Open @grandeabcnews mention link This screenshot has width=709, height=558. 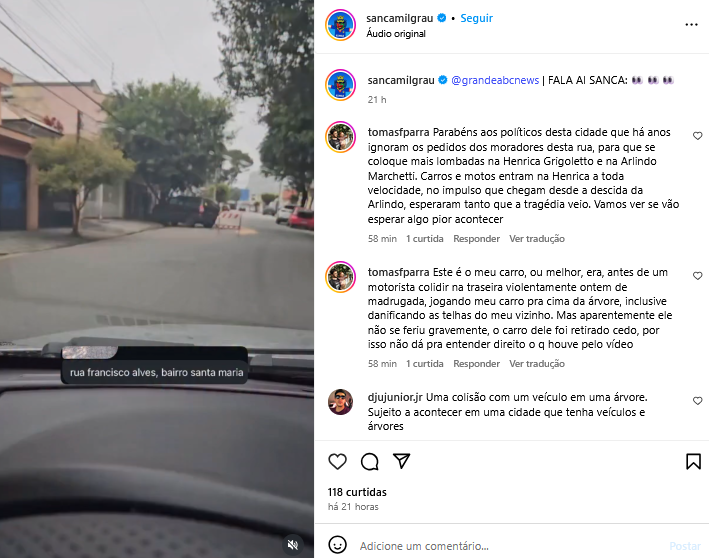495,80
